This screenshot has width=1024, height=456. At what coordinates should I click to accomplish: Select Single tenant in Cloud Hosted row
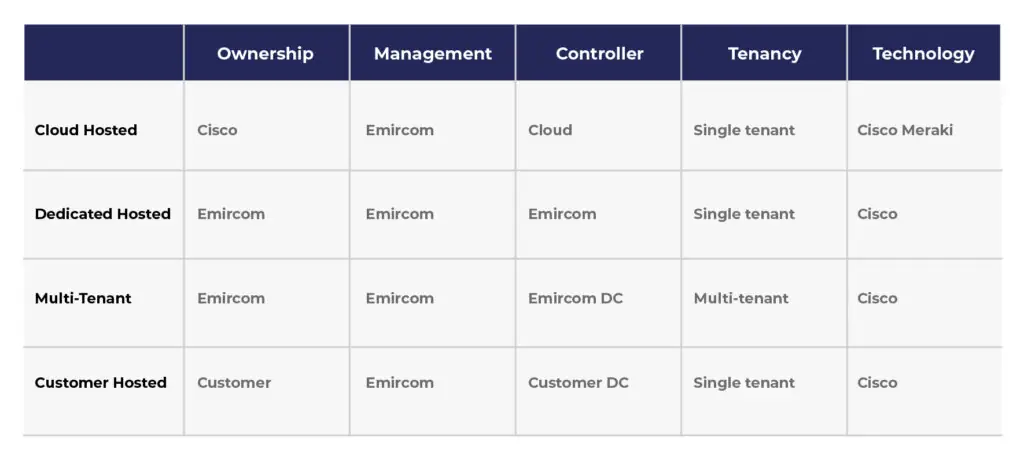click(744, 130)
